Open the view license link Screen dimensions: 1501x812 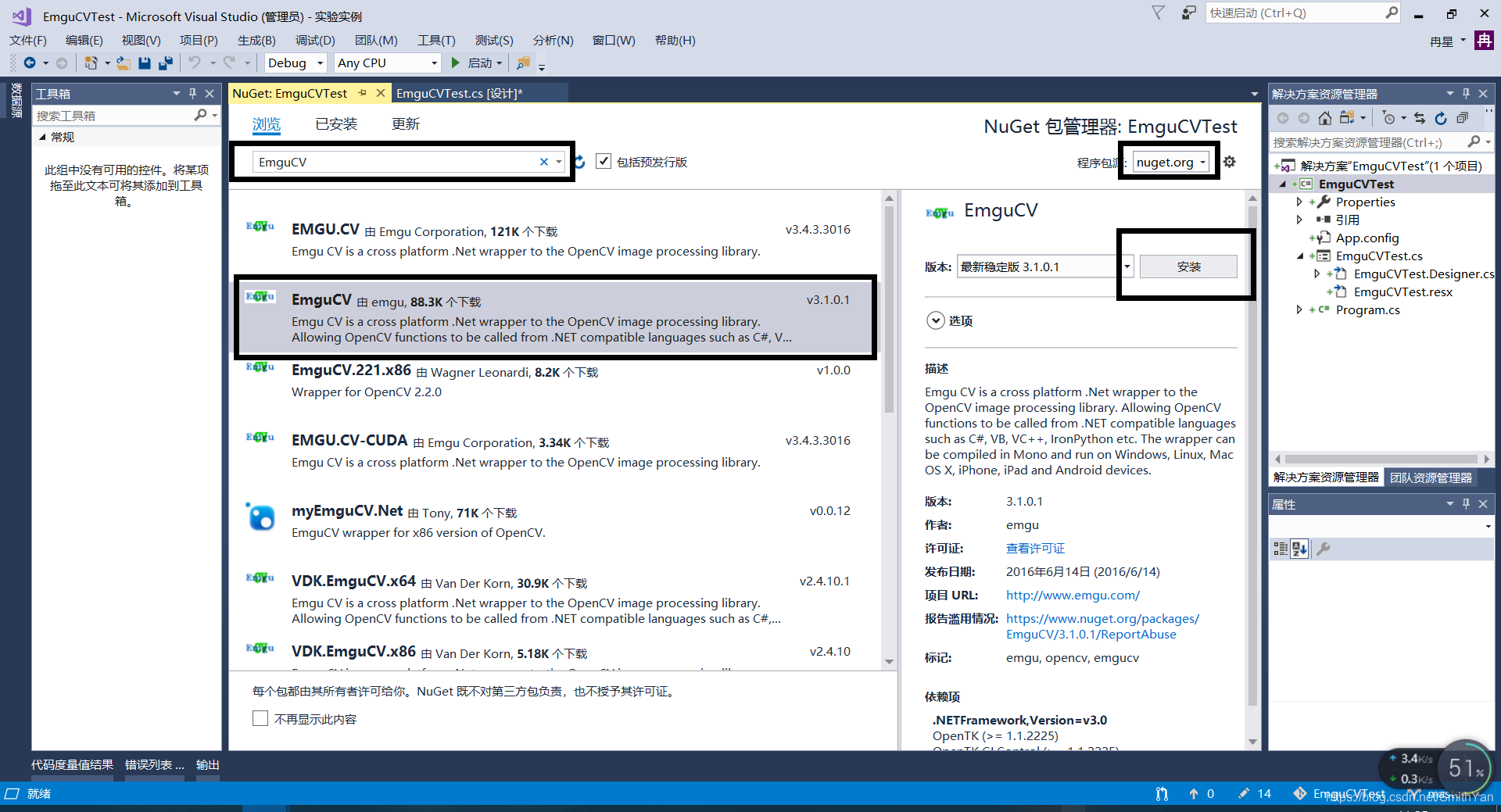[1035, 549]
